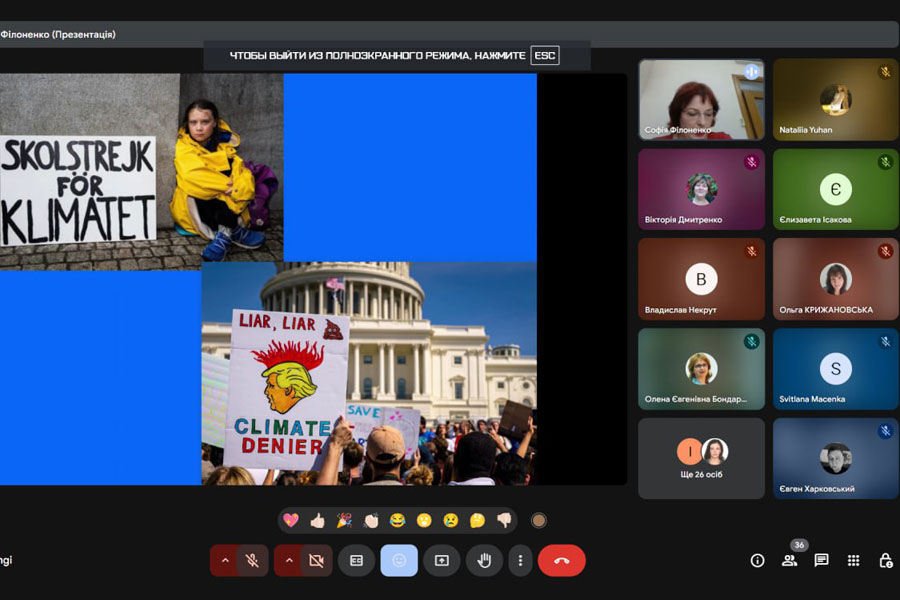Send the thumbs down reaction

point(504,520)
